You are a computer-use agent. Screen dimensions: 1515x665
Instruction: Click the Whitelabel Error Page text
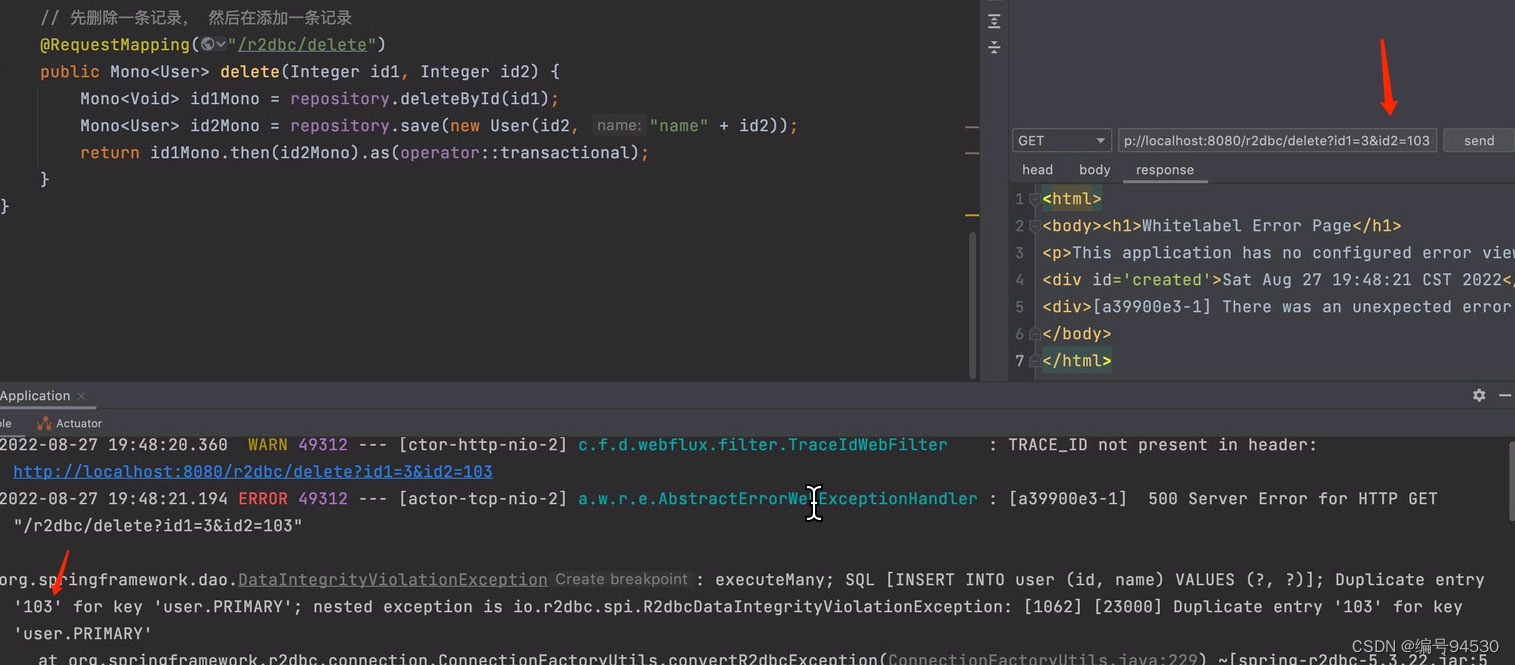pyautogui.click(x=1247, y=226)
